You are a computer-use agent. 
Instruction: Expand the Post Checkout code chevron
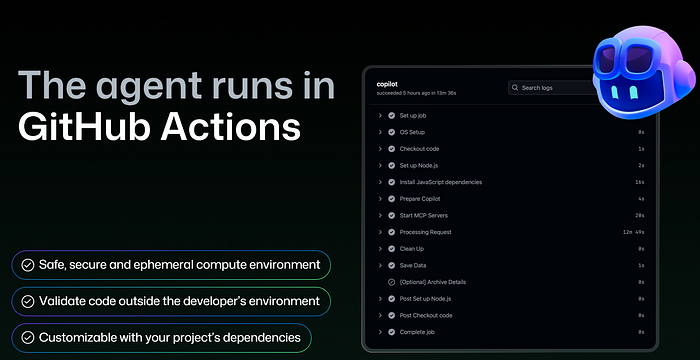click(x=380, y=315)
